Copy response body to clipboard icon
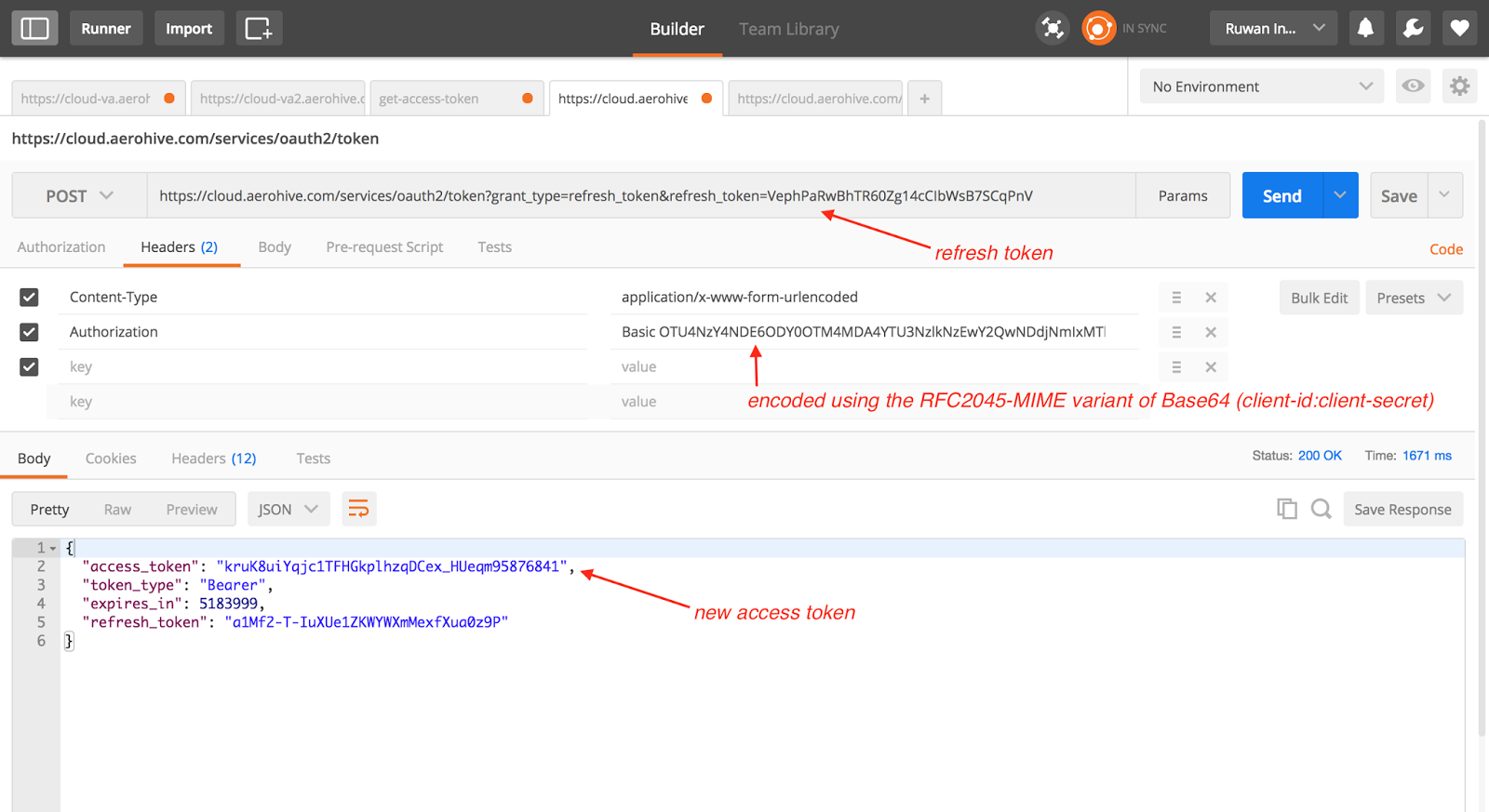The height and width of the screenshot is (812, 1489). point(1287,509)
